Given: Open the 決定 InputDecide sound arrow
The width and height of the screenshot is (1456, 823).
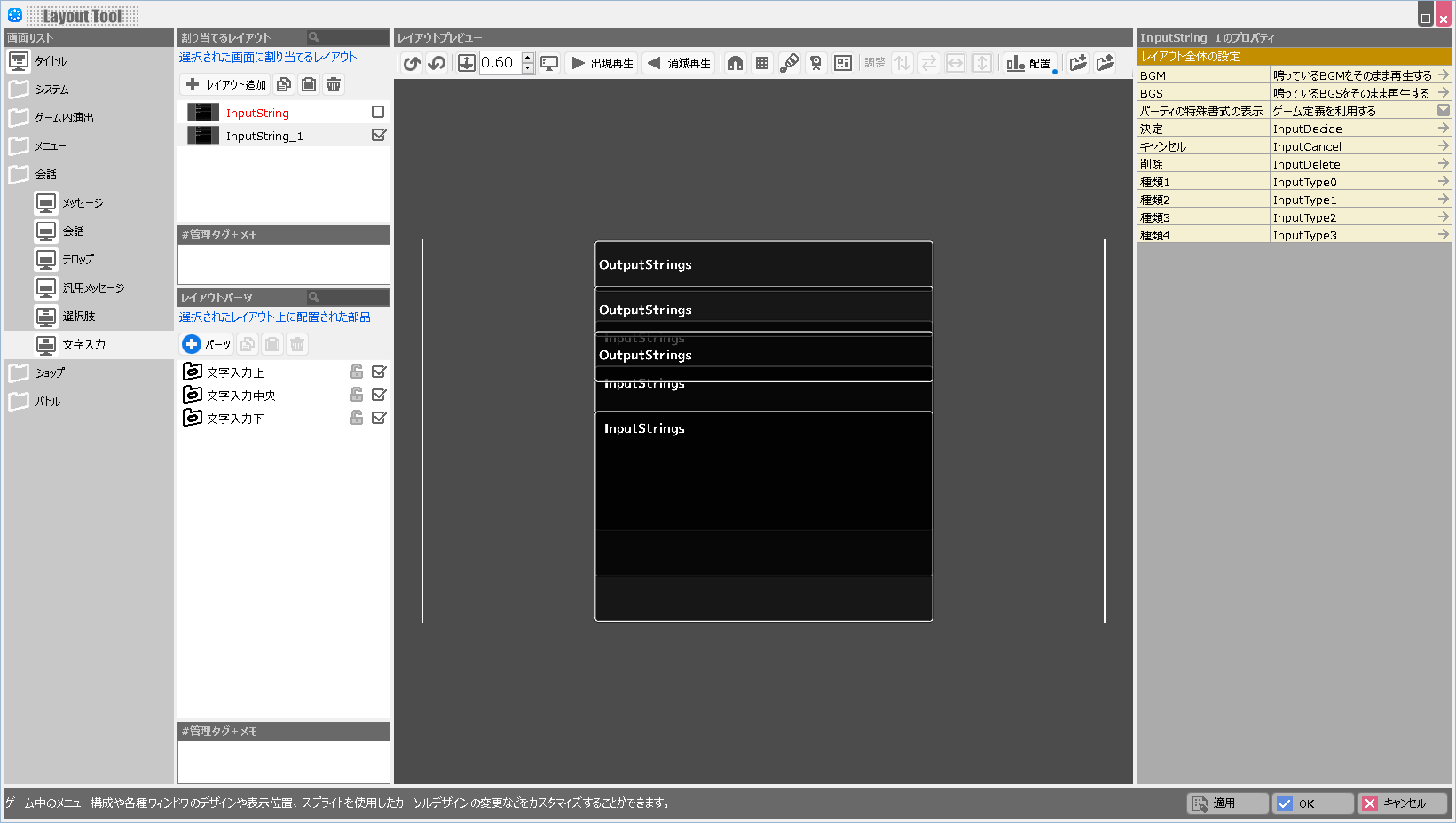Looking at the screenshot, I should coord(1444,129).
